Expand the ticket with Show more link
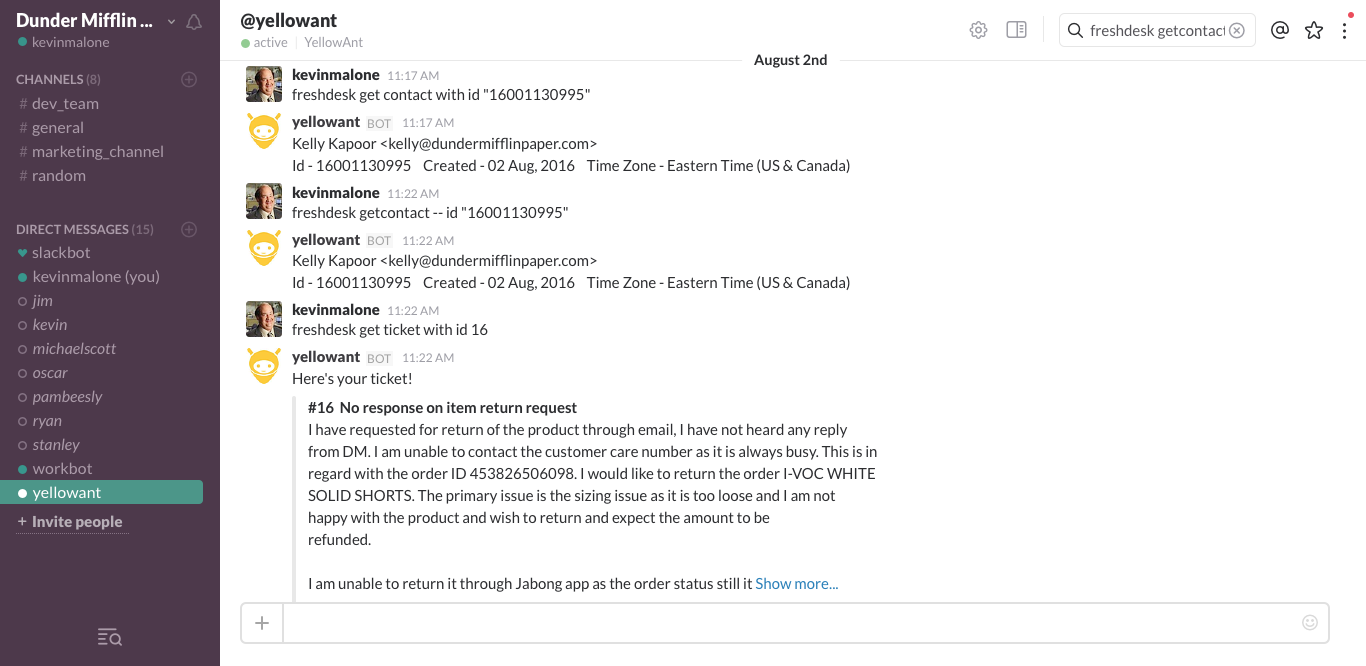1366x666 pixels. click(796, 583)
